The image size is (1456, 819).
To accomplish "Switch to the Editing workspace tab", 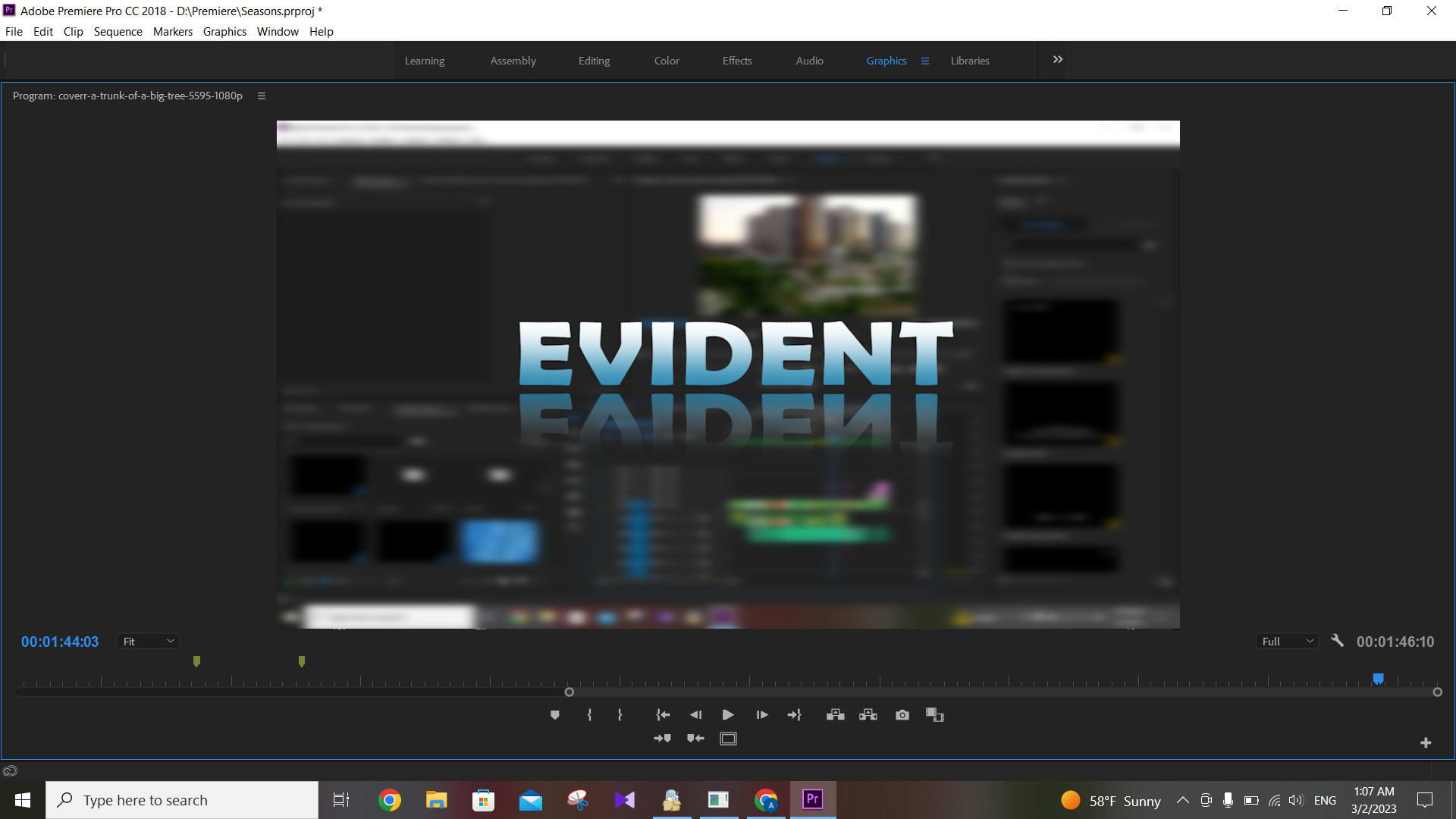I will coord(594,61).
